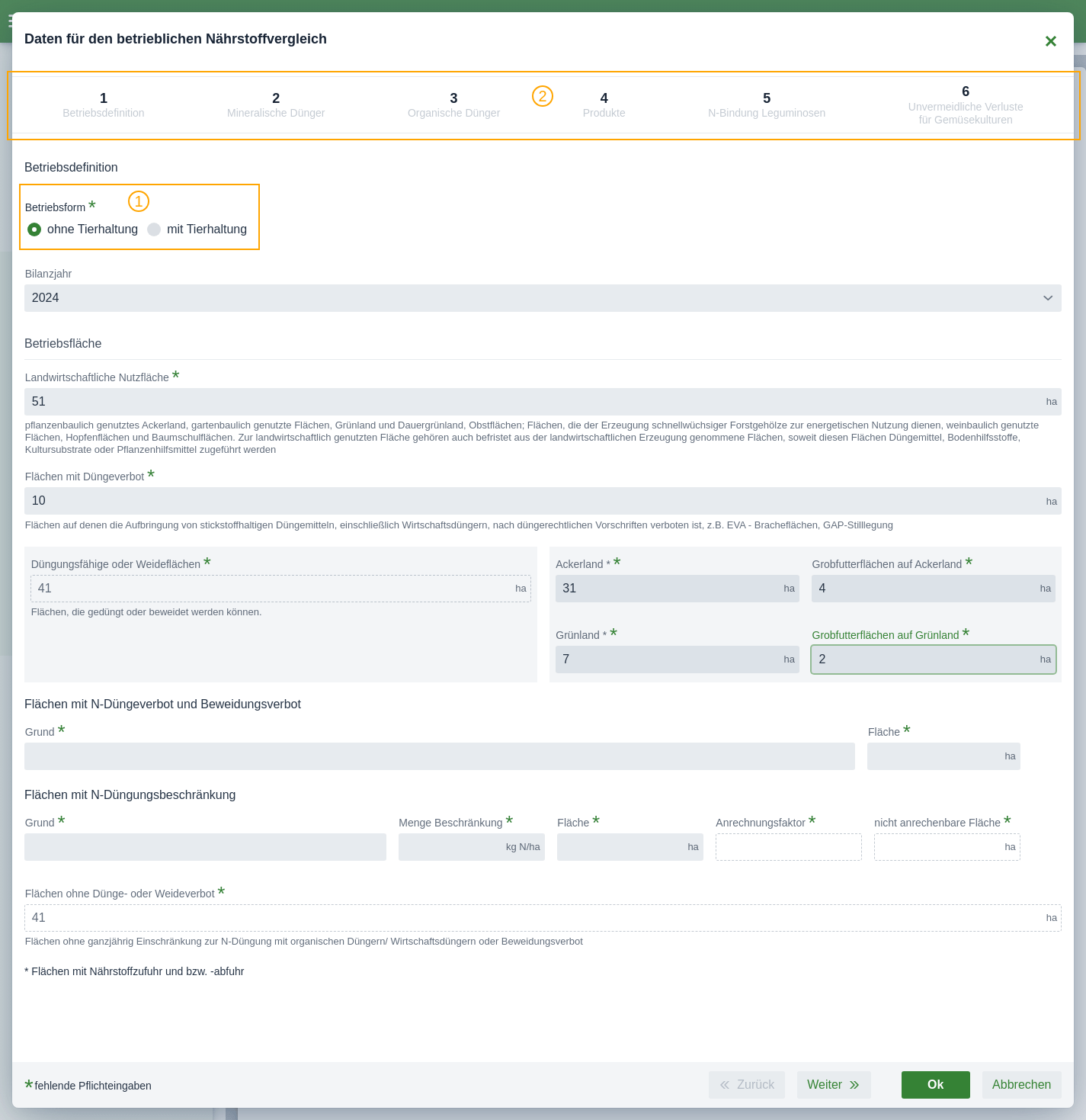The height and width of the screenshot is (1120, 1086).
Task: Click the Grund field under N-Düngeverbot und Beweidungsverbot
Action: (x=440, y=756)
